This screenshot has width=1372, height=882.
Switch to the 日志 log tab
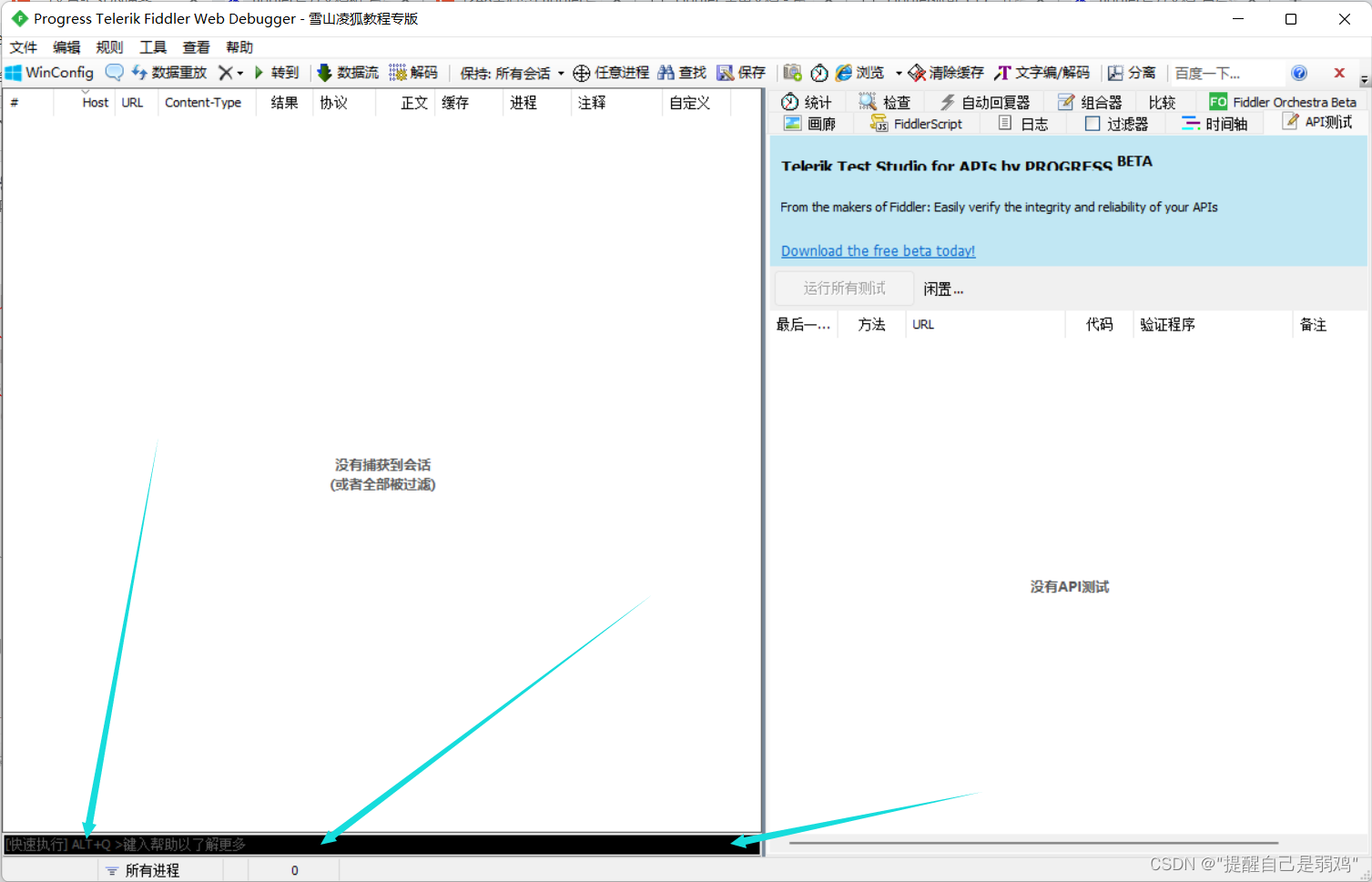(1023, 124)
